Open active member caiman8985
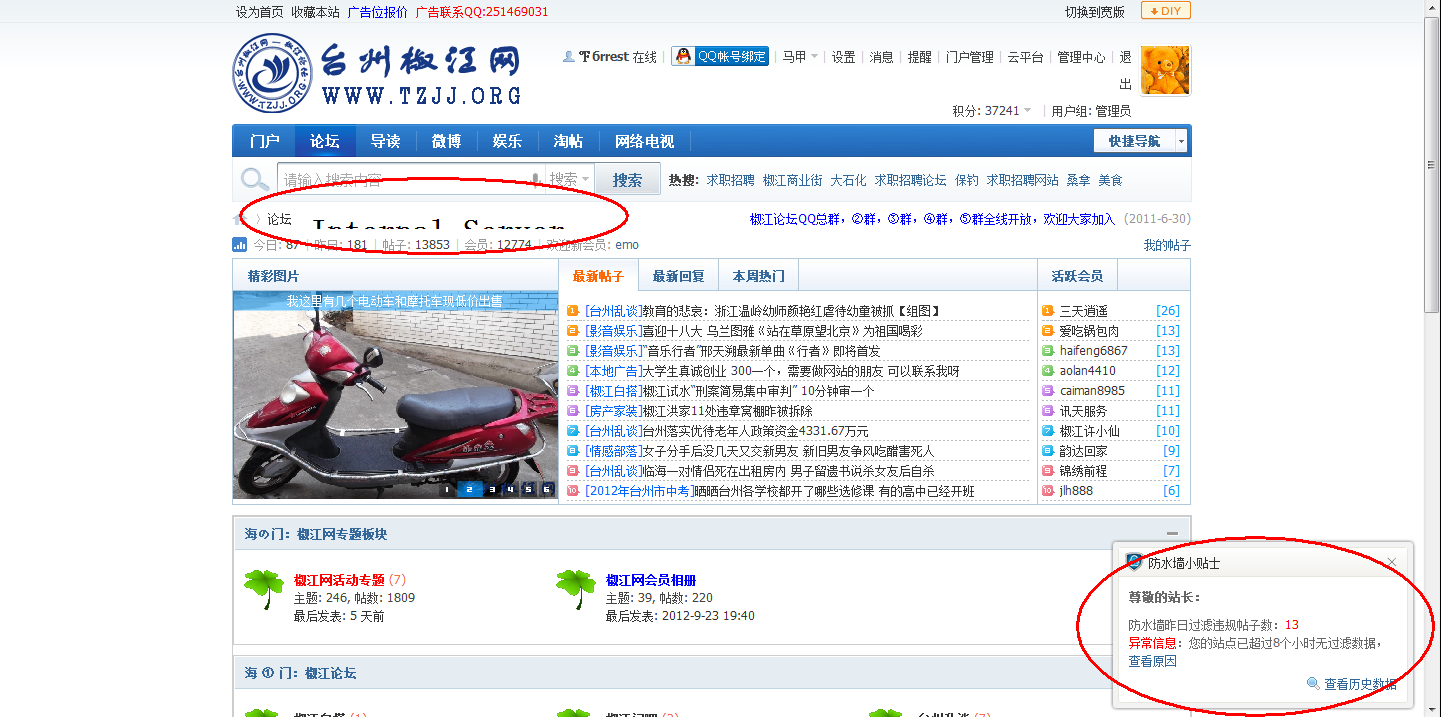The width and height of the screenshot is (1441, 717). click(1092, 391)
